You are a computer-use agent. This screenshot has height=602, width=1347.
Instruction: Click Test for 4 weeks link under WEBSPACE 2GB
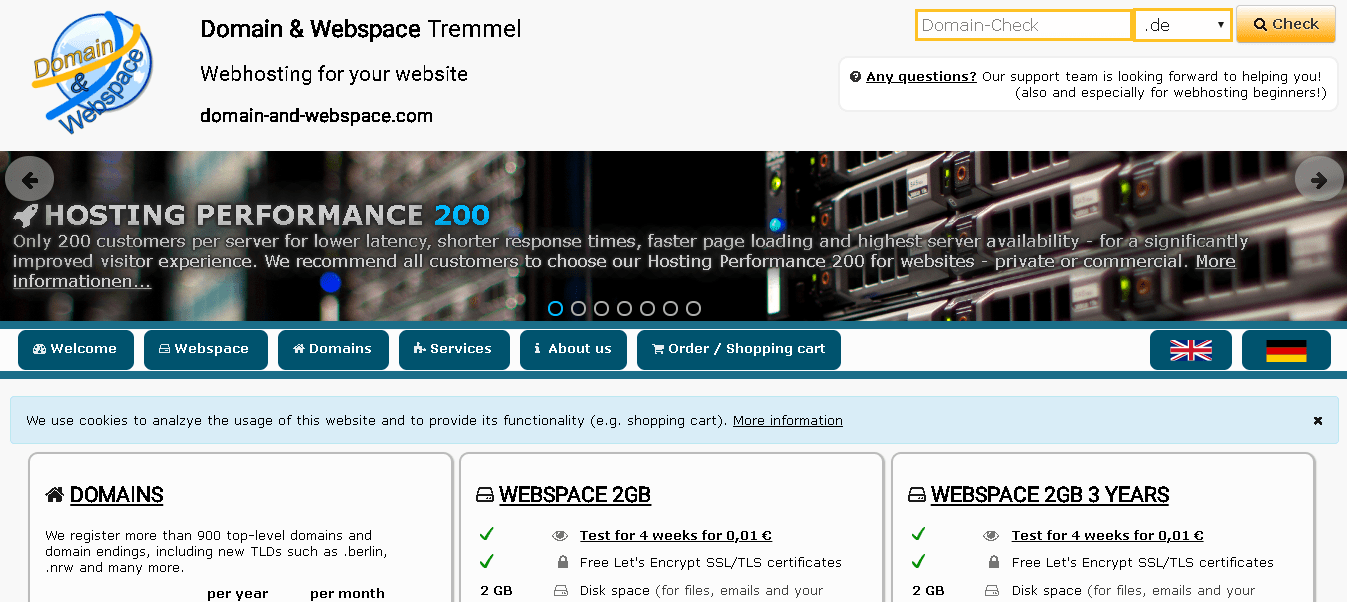[676, 536]
